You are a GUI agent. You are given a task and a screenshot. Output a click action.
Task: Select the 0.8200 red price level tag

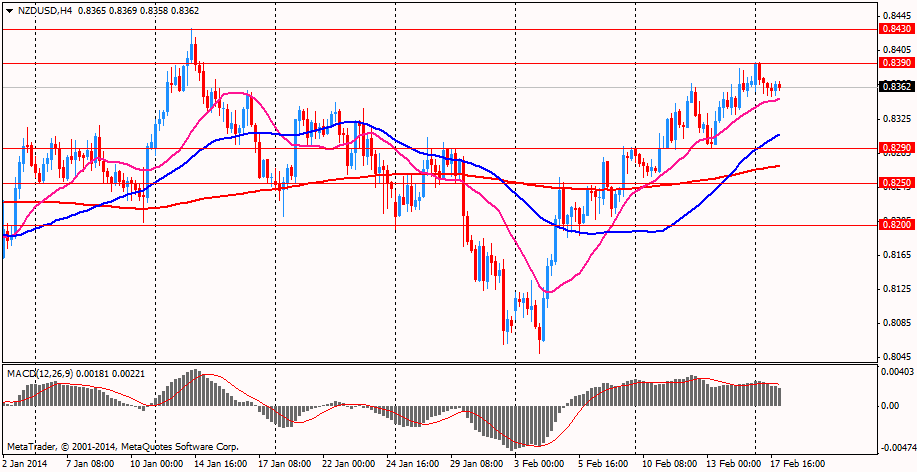(894, 225)
